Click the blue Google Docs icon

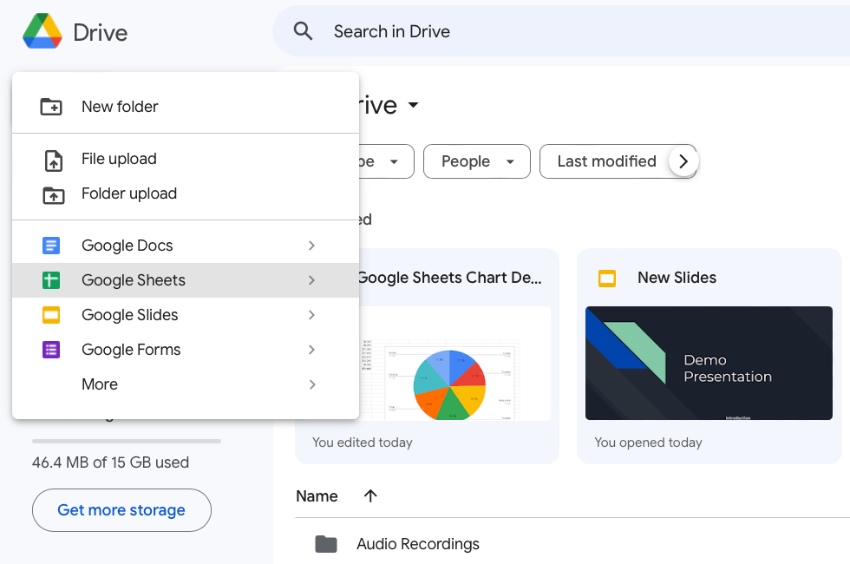click(x=51, y=245)
